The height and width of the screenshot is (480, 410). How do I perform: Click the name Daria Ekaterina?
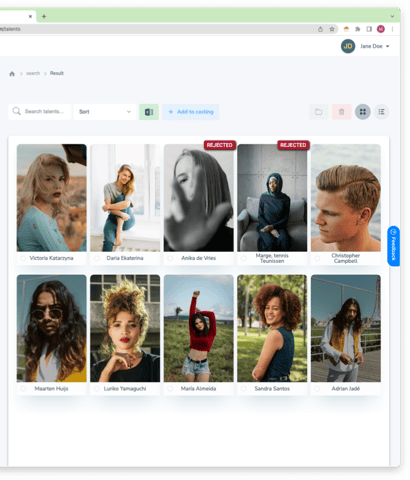coord(125,258)
